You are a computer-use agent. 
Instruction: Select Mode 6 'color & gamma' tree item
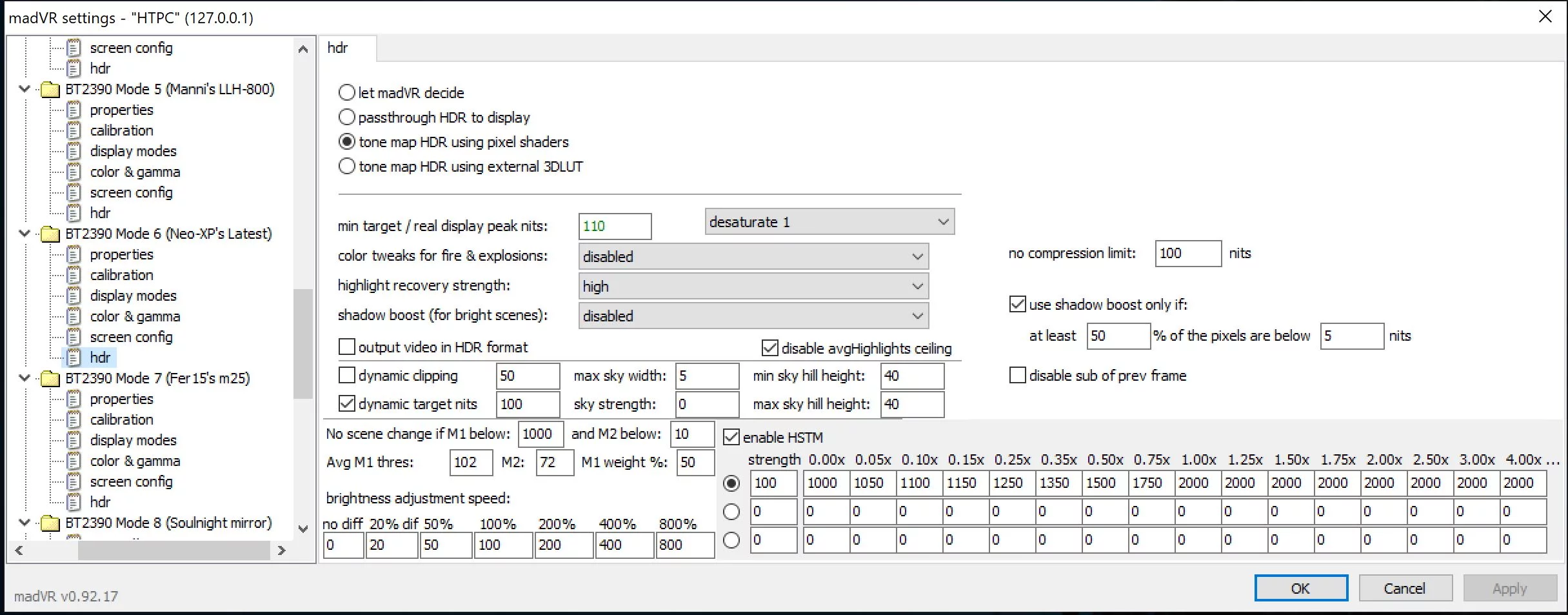point(135,316)
